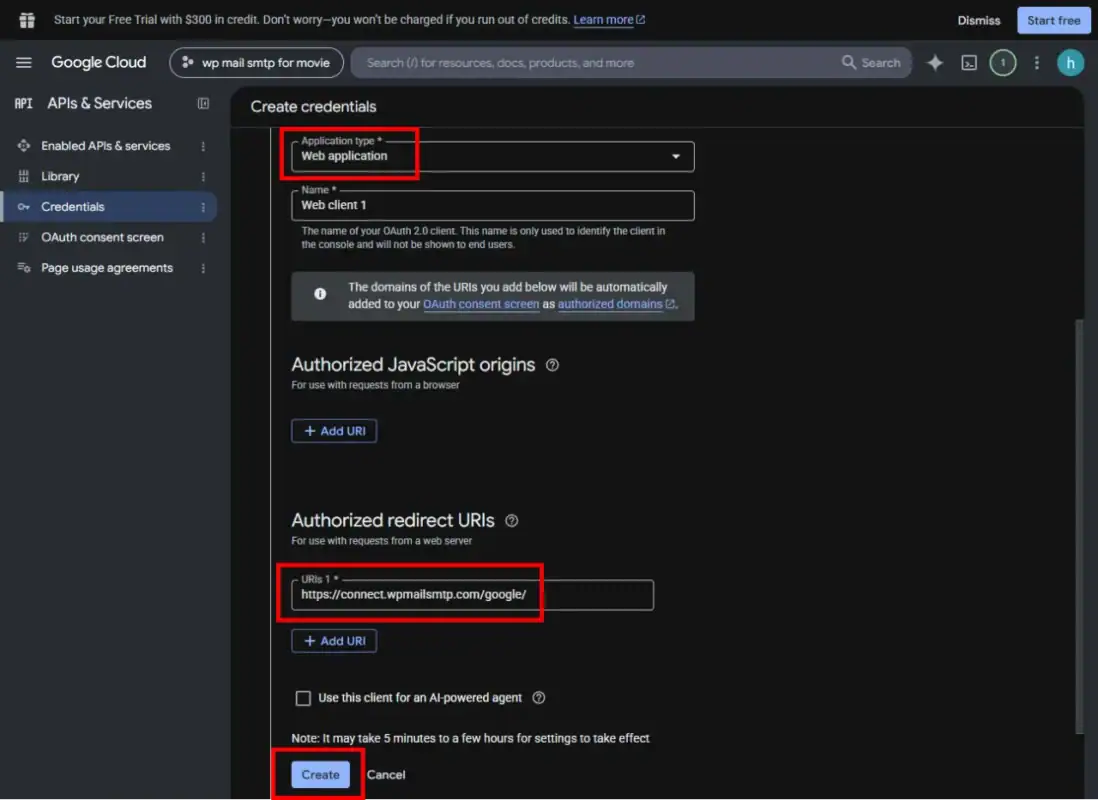Screen dimensions: 1098x800
Task: Click the page vertical scrollbar
Action: pos(1079,525)
